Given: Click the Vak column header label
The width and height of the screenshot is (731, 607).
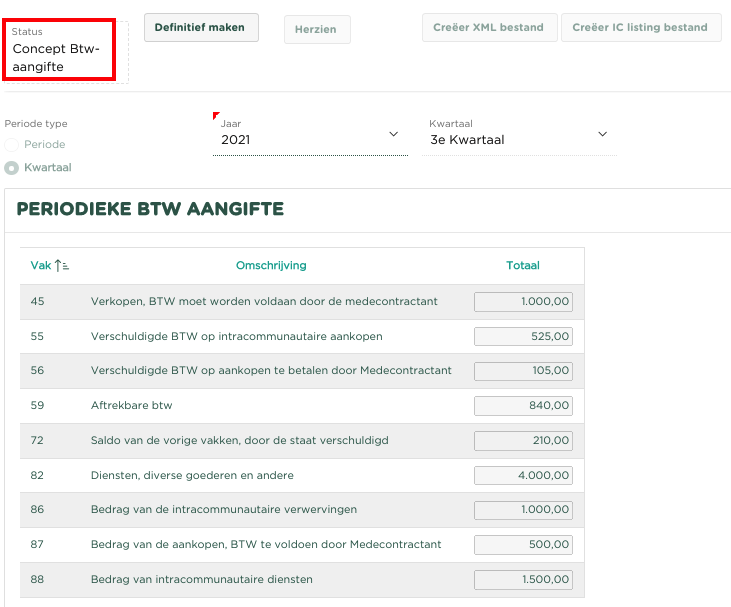Looking at the screenshot, I should click(40, 266).
